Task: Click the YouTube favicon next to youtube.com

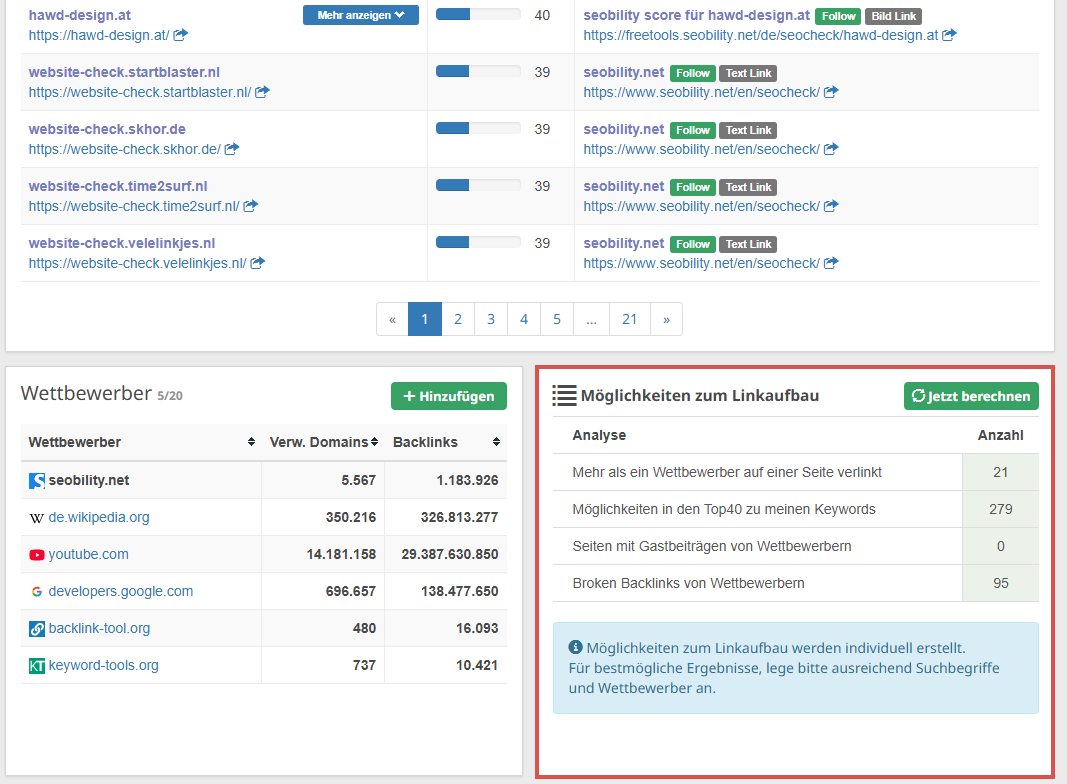Action: 37,555
